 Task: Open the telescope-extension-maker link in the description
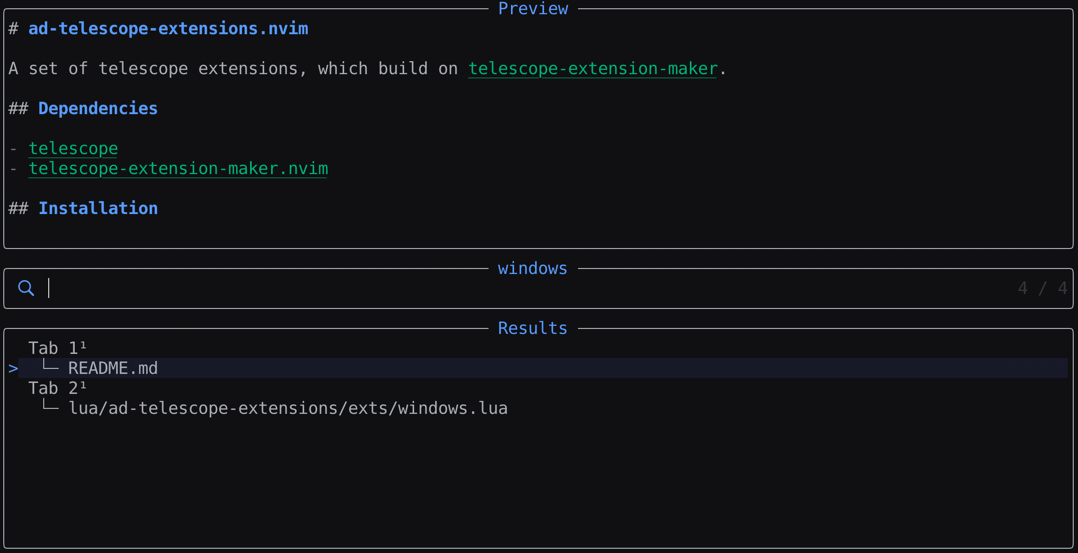point(592,69)
